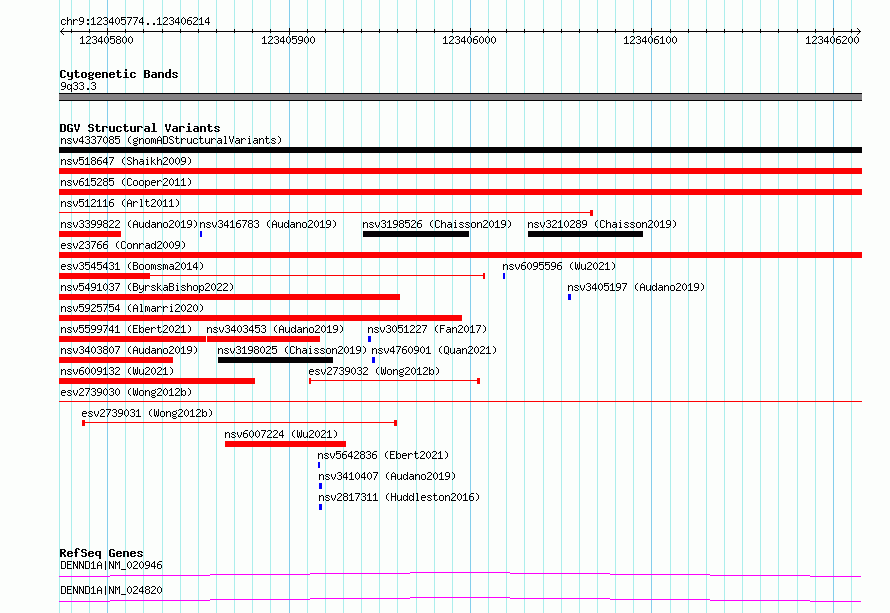Open nsv3403807 (Audano2019) label

click(129, 350)
